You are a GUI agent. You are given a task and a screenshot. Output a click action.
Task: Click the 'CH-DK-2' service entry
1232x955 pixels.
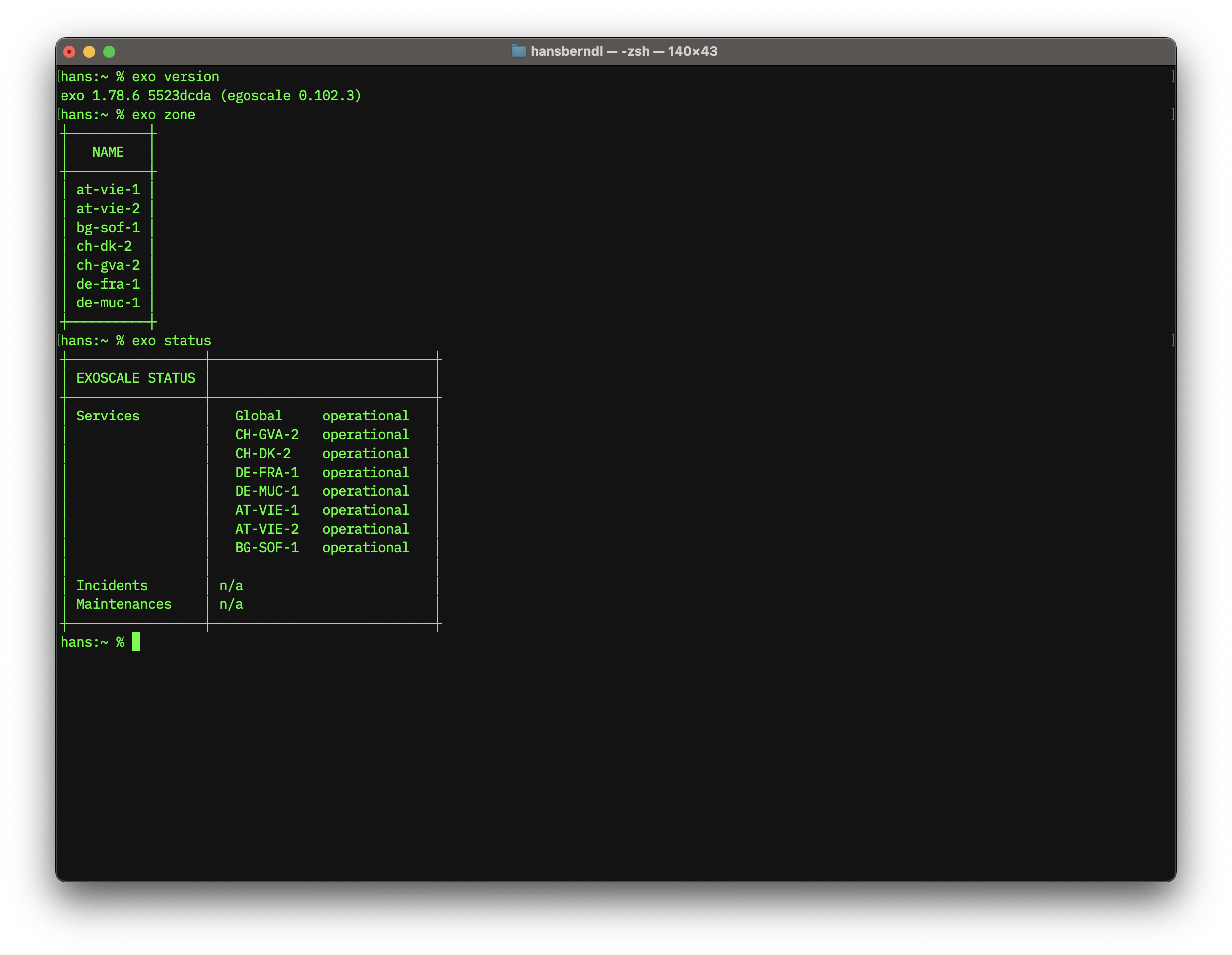click(263, 454)
